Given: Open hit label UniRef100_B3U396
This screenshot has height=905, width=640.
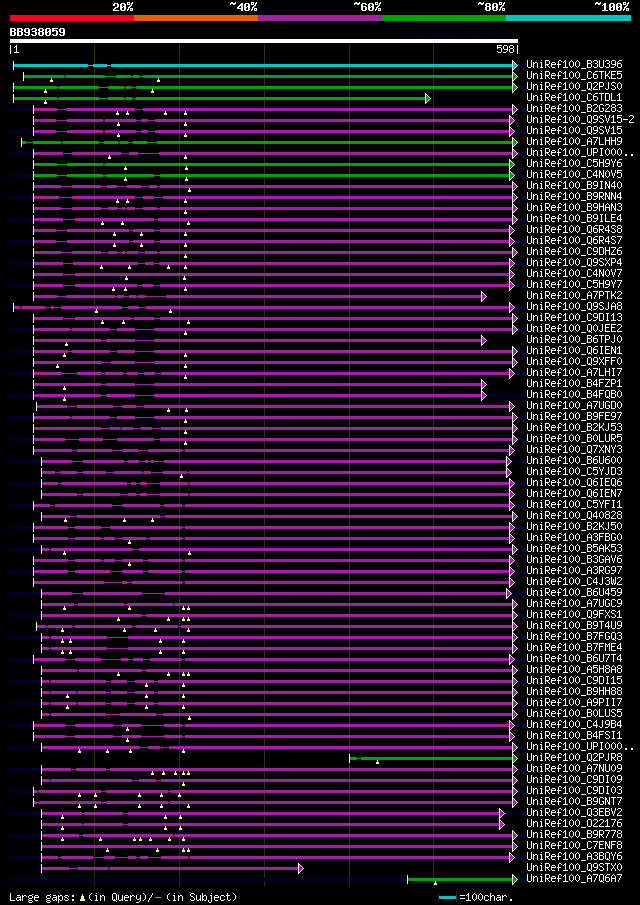Looking at the screenshot, I should [572, 65].
